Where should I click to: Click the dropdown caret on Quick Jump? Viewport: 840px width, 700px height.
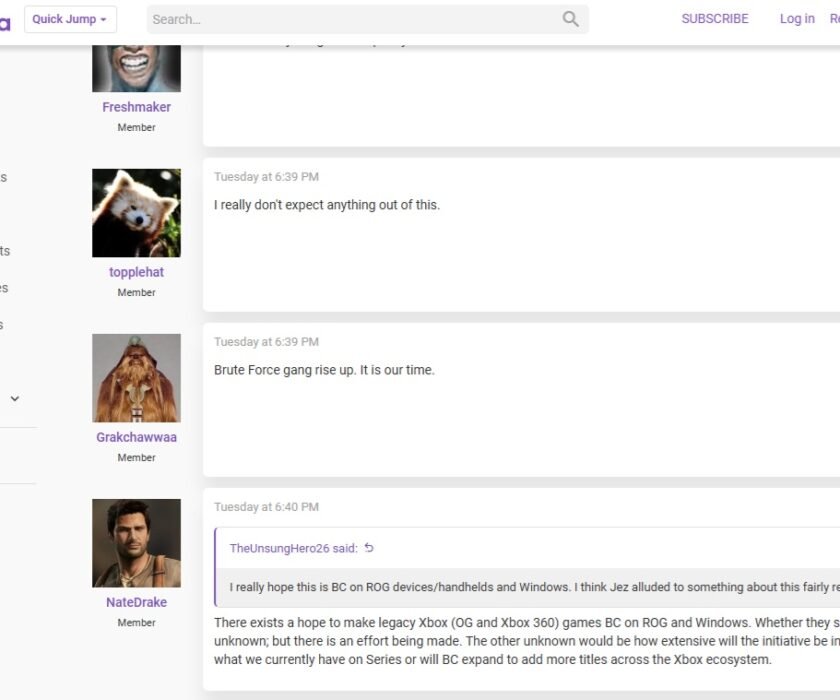click(x=104, y=19)
